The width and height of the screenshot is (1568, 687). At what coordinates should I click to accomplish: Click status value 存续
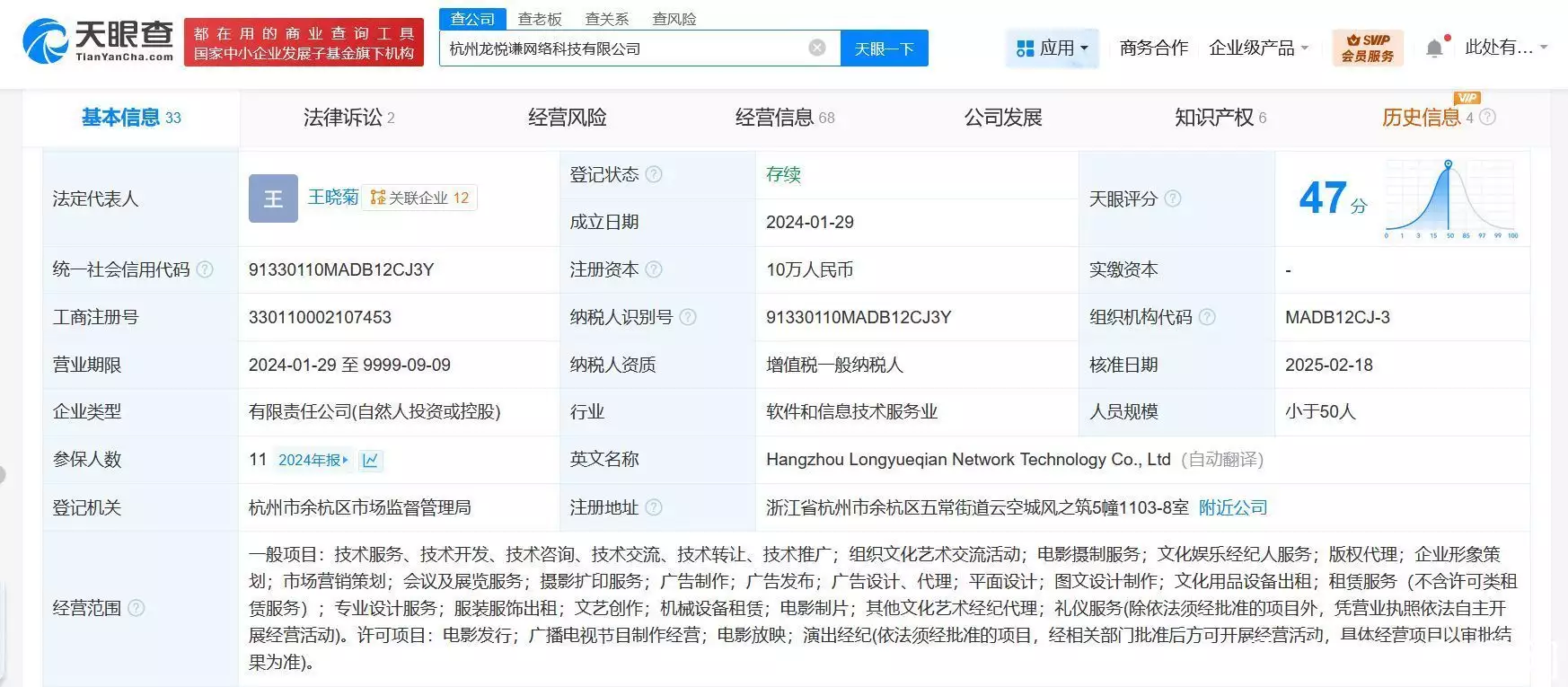[783, 174]
